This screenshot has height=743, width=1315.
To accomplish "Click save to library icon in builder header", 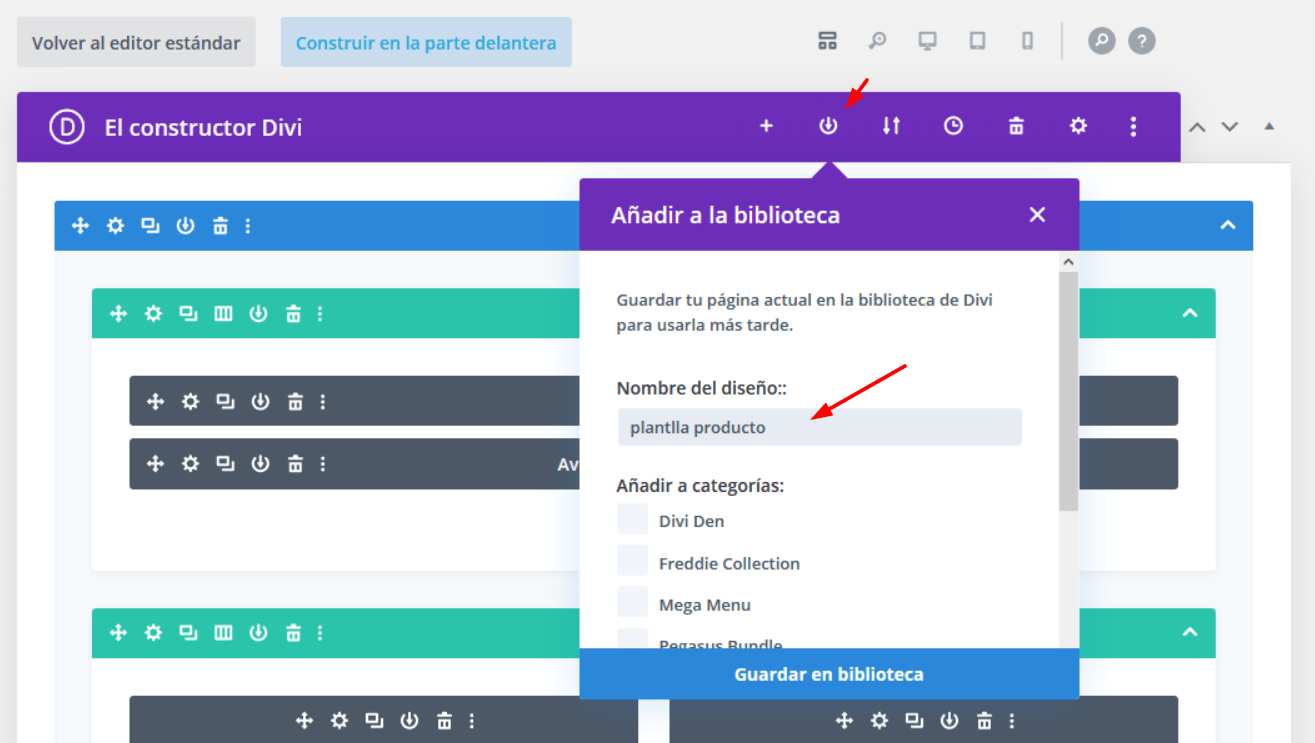I will [828, 126].
